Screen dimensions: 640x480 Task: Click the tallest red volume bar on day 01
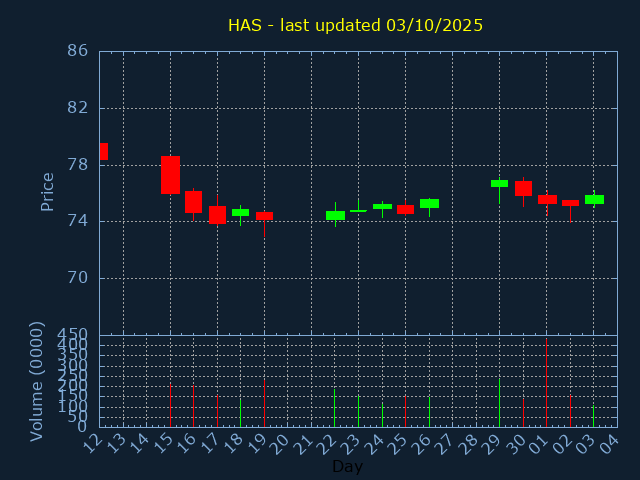(x=547, y=382)
